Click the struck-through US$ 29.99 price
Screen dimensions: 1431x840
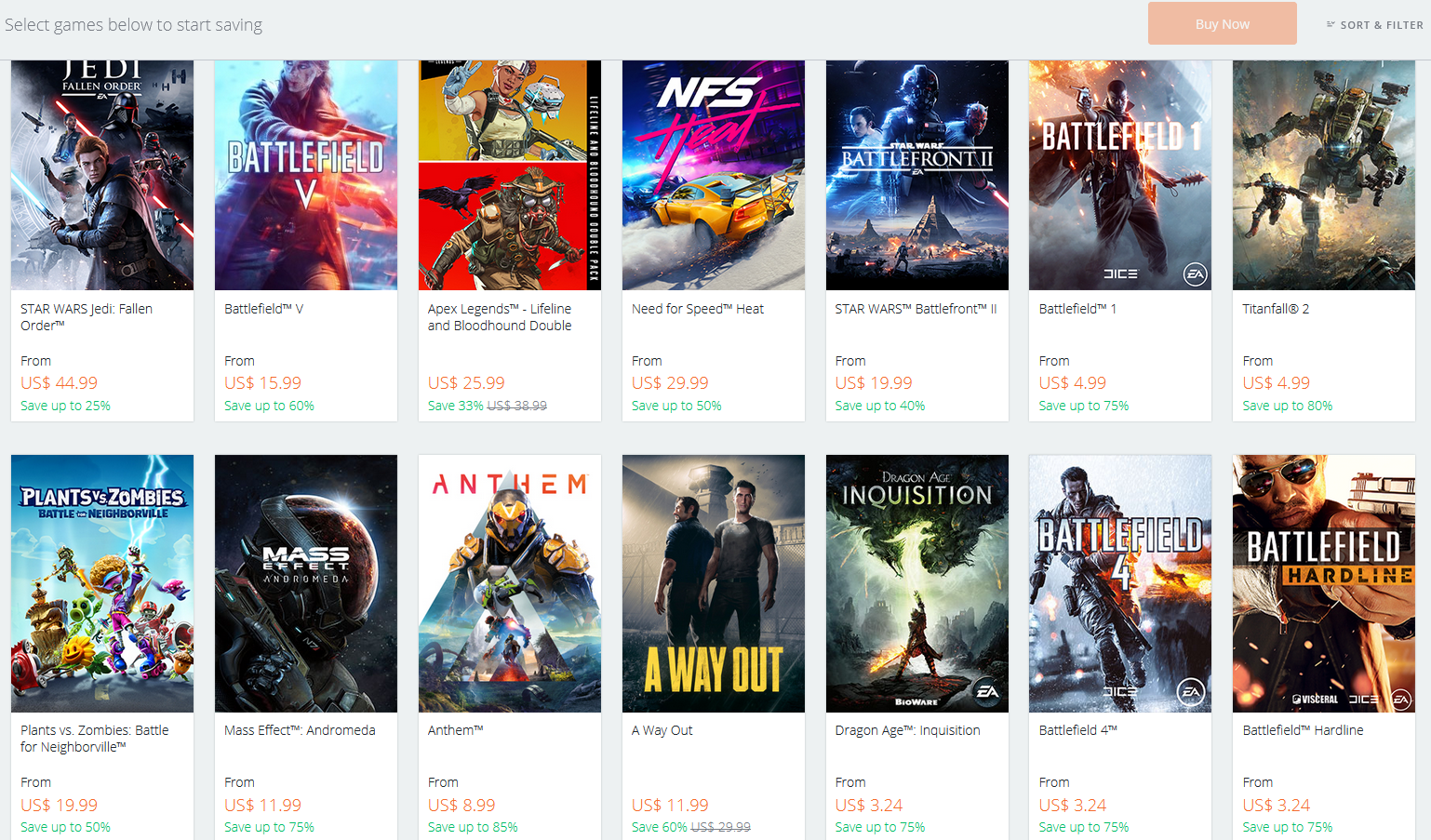coord(721,827)
